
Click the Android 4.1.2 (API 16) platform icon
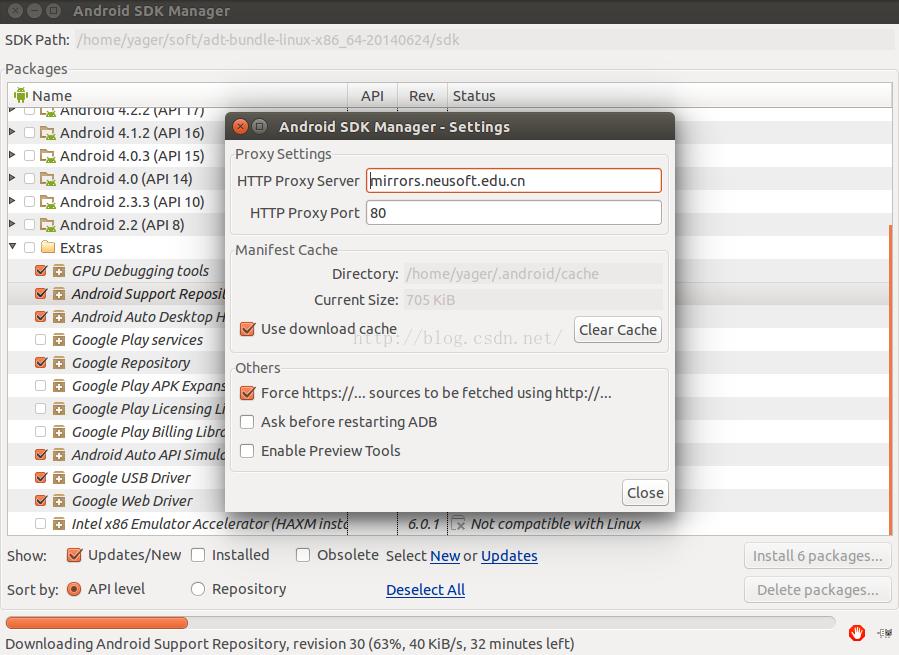tap(47, 133)
